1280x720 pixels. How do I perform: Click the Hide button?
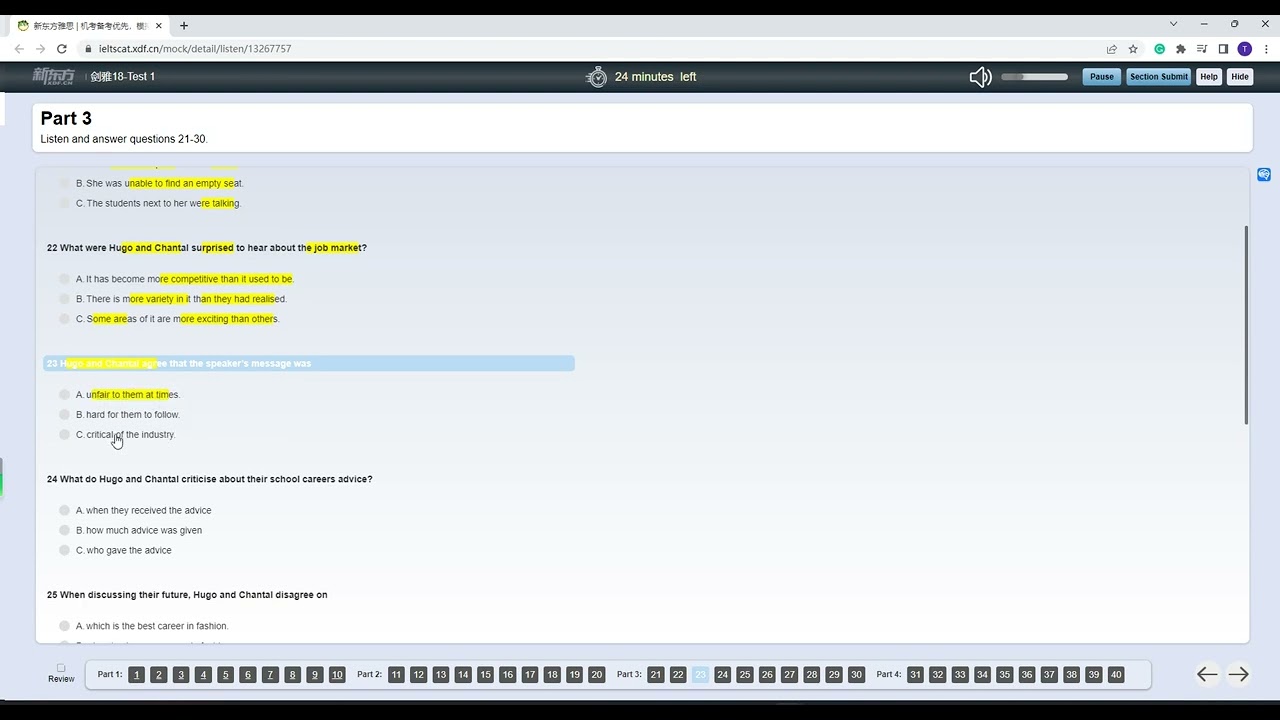(x=1240, y=77)
